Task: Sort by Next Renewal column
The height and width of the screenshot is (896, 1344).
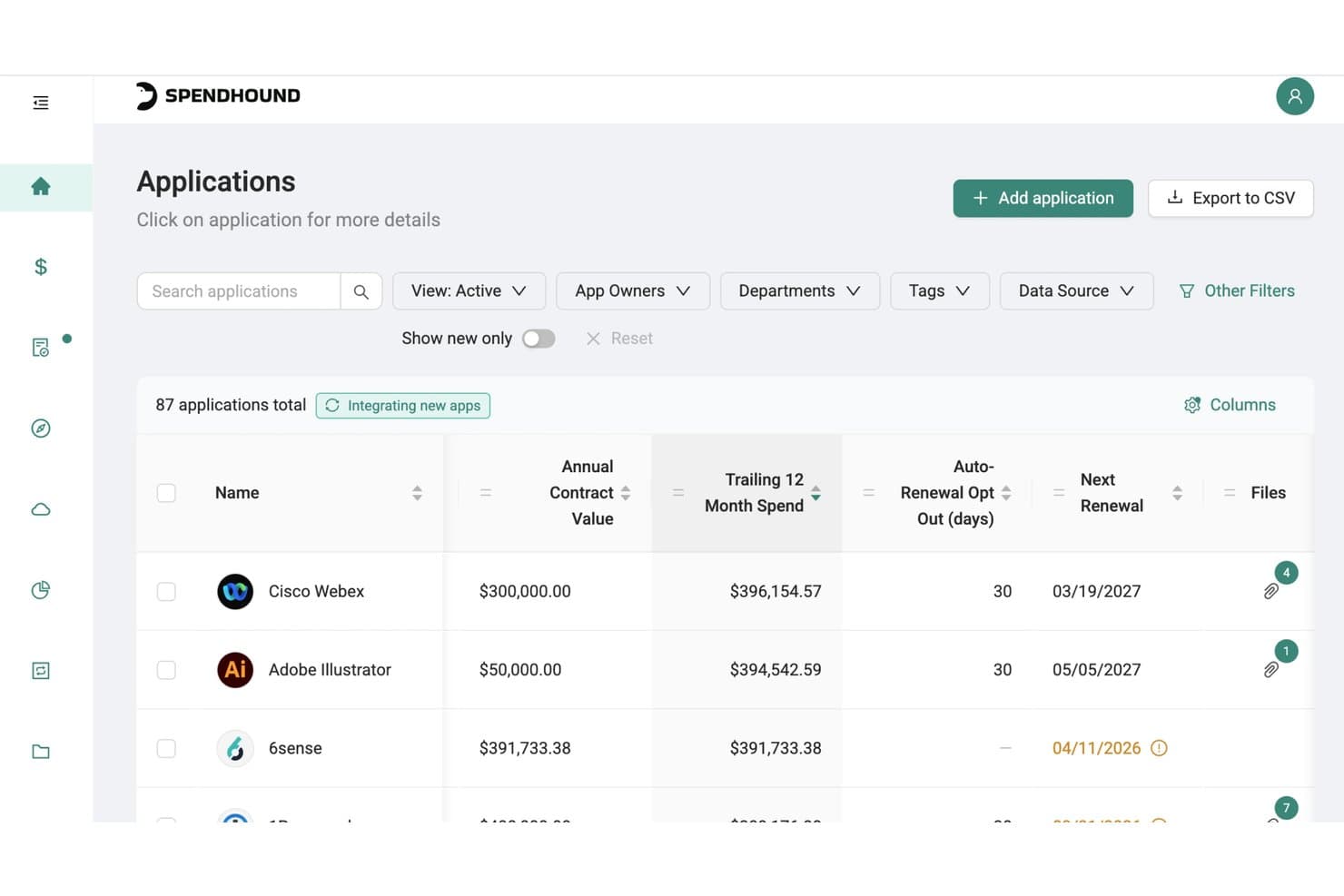Action: [1177, 493]
